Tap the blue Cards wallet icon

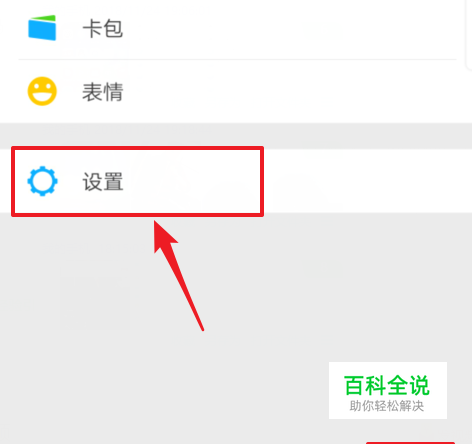point(42,28)
